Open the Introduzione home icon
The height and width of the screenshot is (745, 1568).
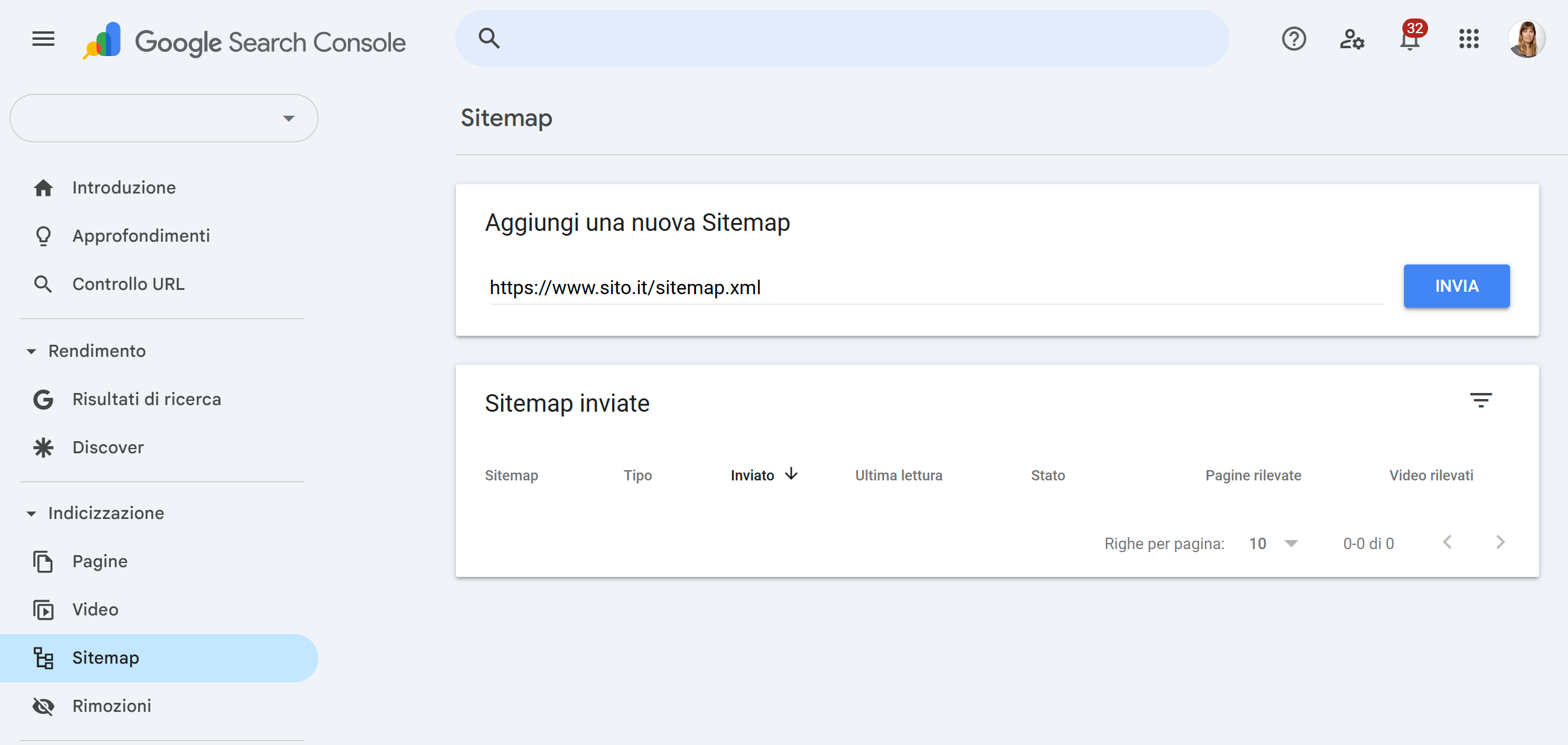click(x=43, y=187)
